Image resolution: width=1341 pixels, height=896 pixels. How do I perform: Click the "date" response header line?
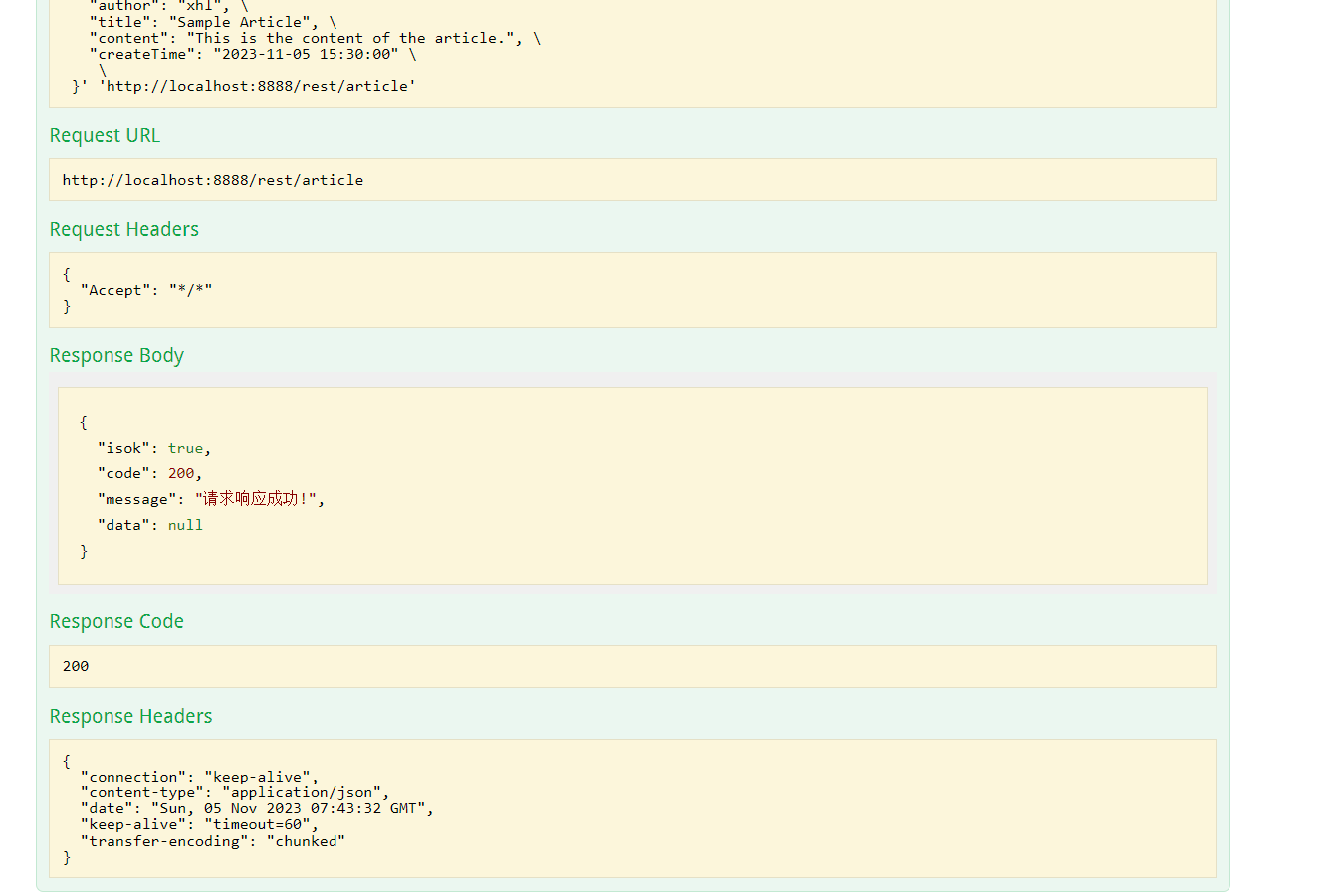(257, 808)
